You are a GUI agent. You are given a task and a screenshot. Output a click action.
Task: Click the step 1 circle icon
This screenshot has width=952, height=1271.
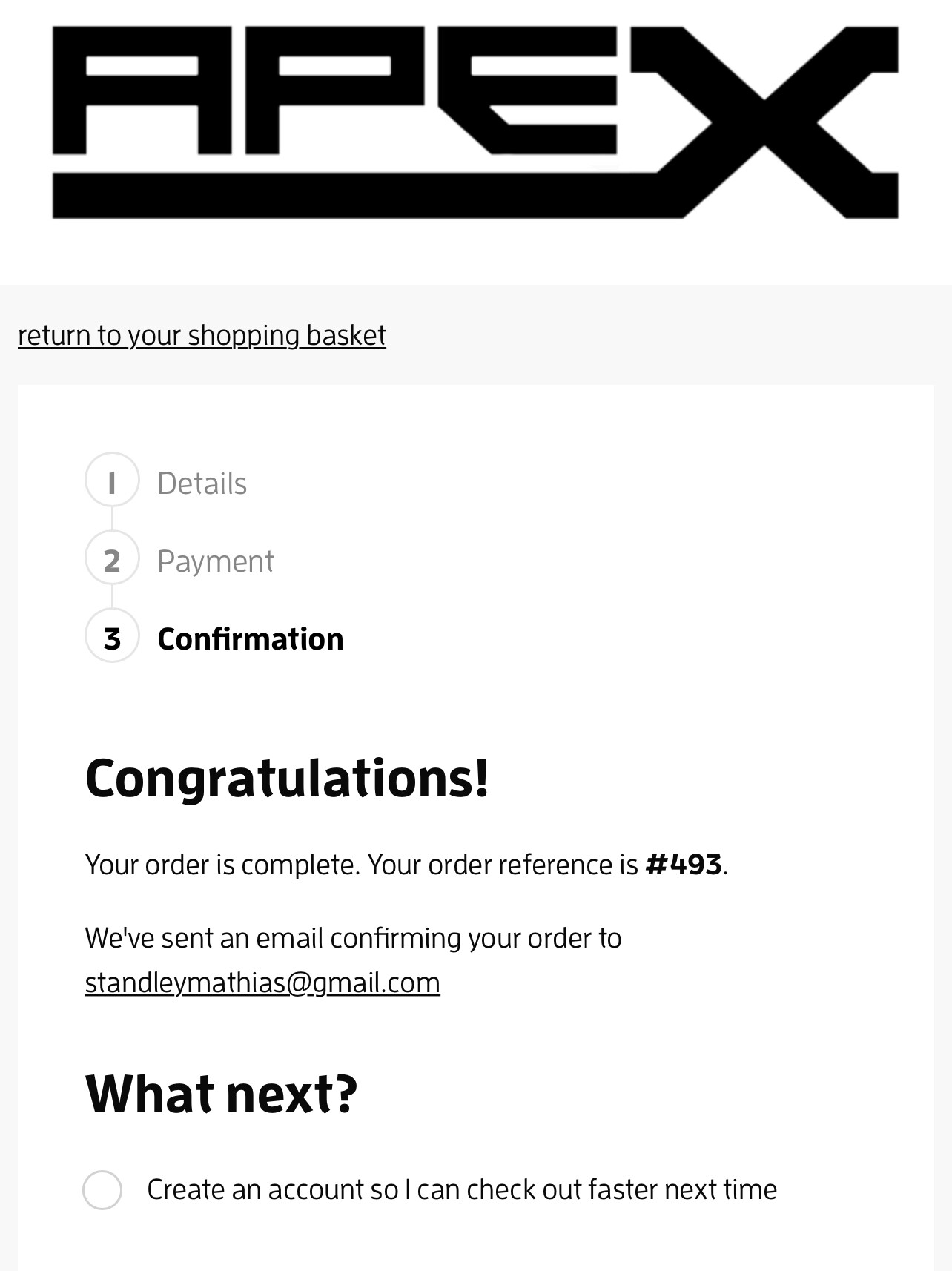point(112,480)
